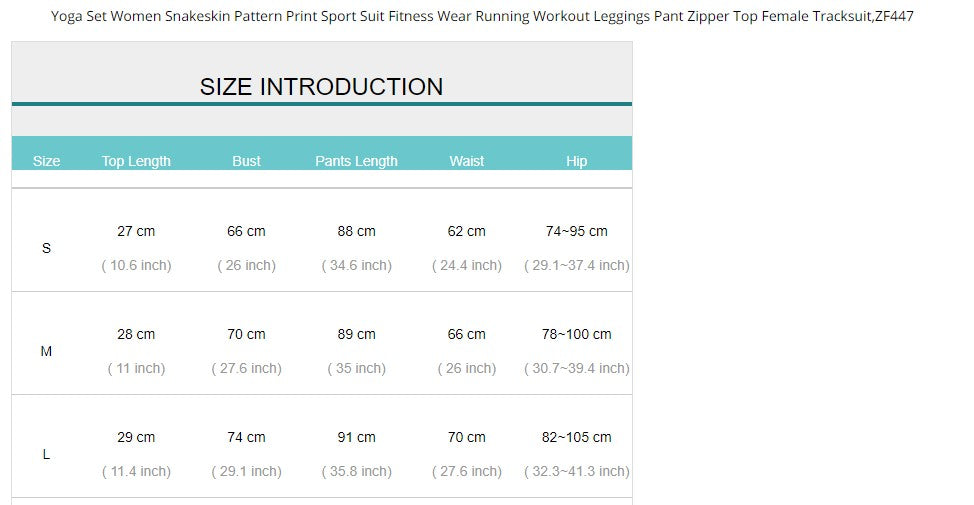Click the 74 cm bust value
This screenshot has height=505, width=974.
(x=246, y=437)
